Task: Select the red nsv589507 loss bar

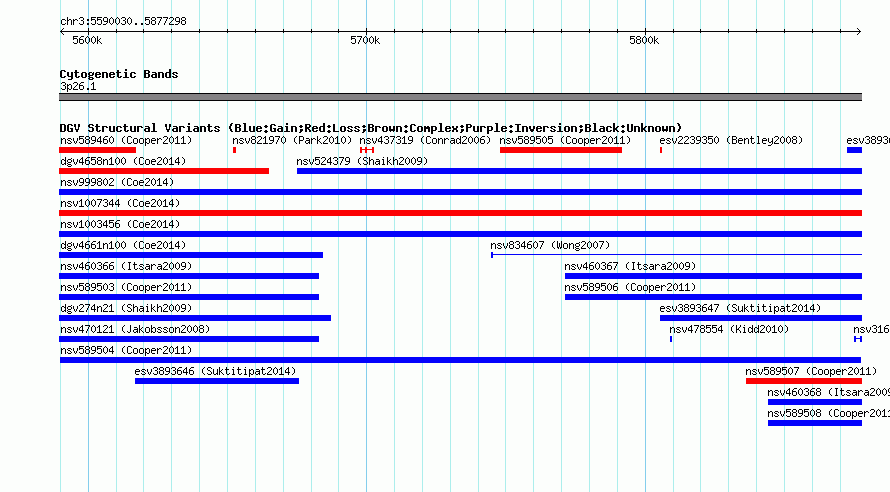Action: coord(804,381)
